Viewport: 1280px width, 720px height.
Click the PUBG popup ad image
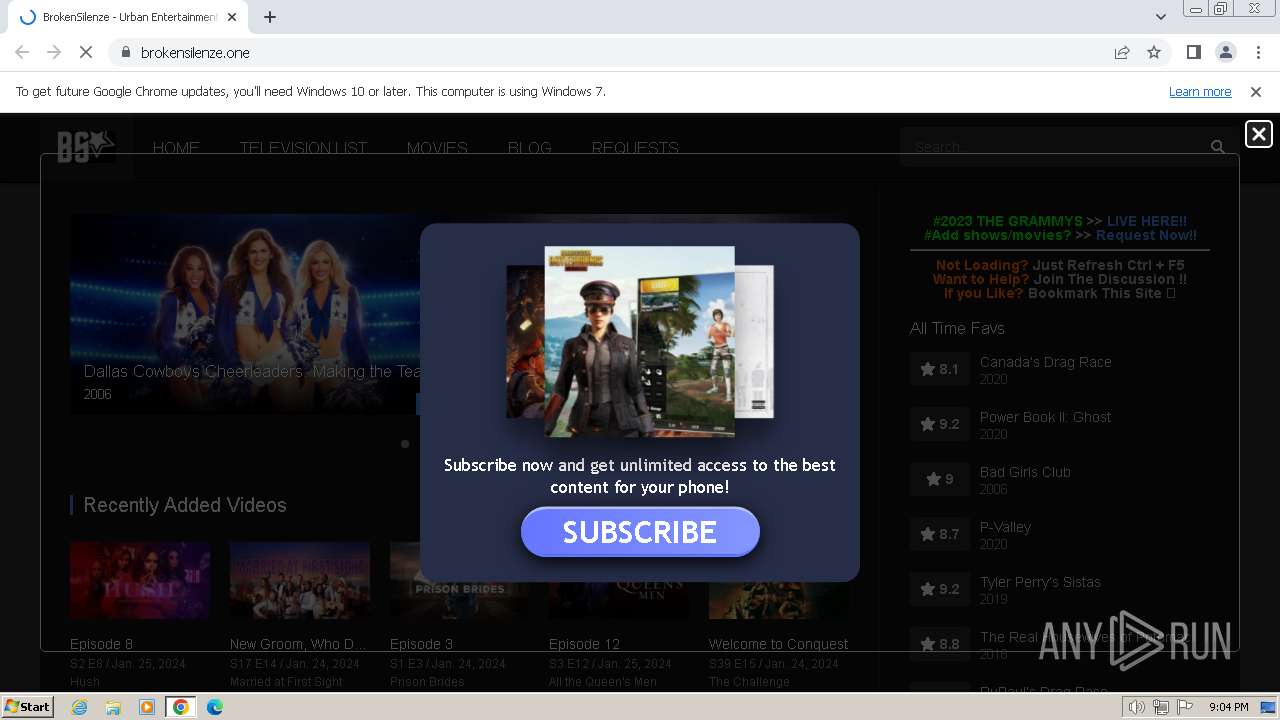click(640, 341)
